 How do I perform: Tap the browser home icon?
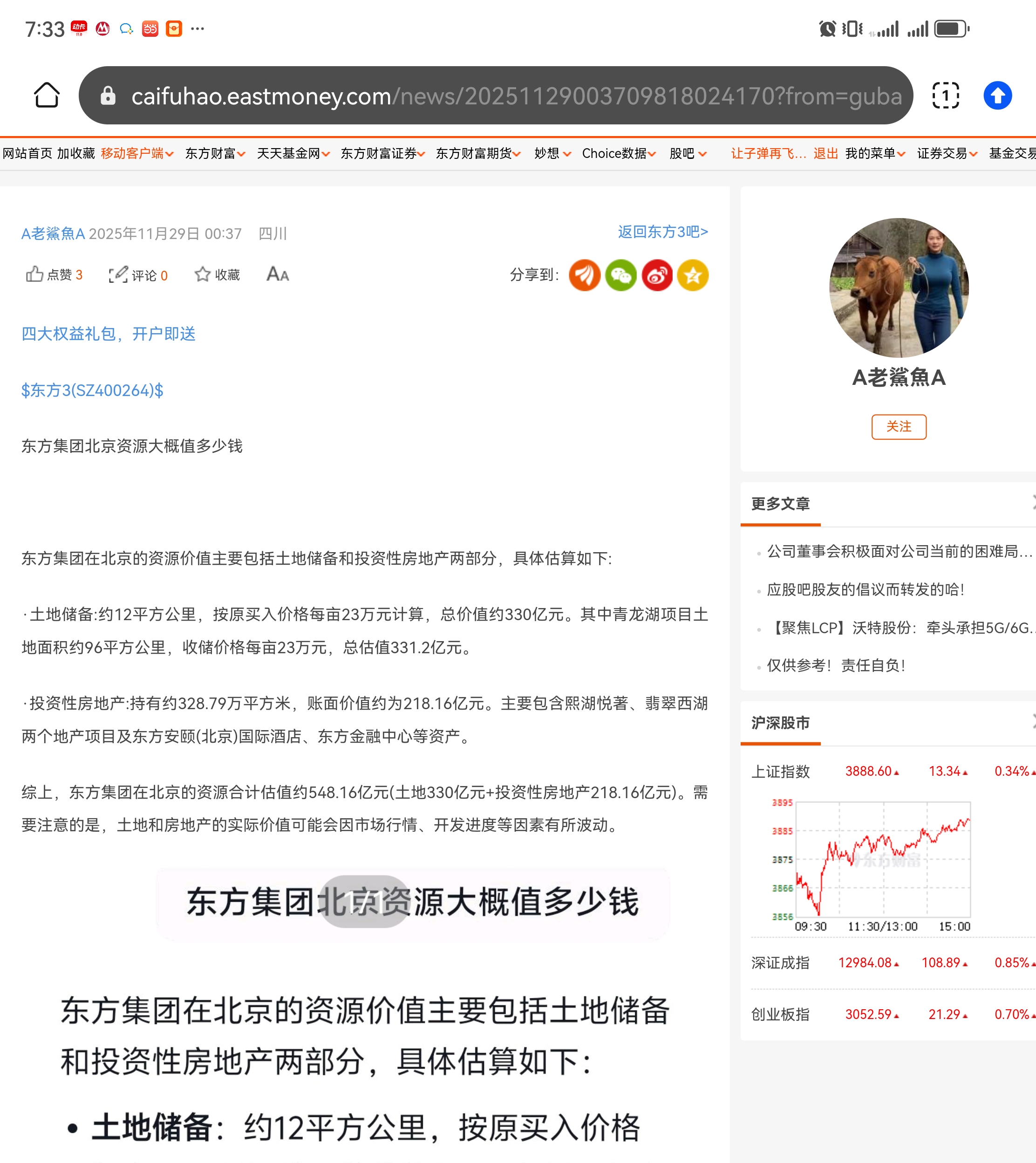click(47, 96)
